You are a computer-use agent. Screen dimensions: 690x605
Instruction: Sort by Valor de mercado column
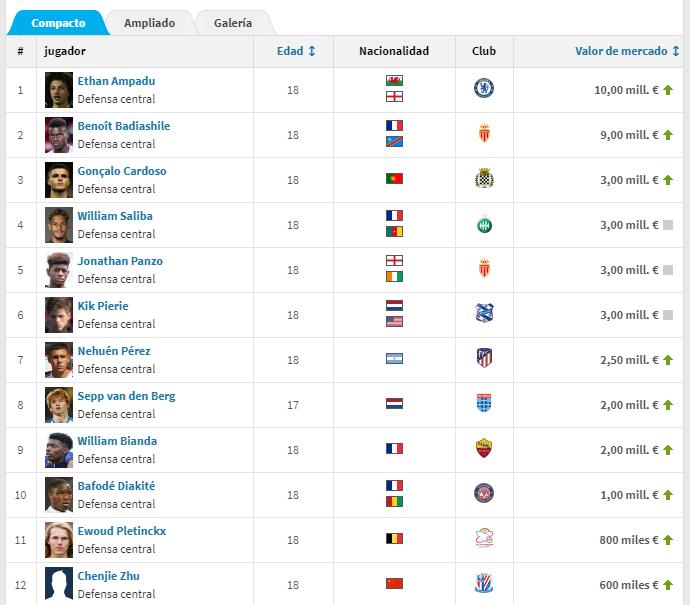tap(628, 51)
